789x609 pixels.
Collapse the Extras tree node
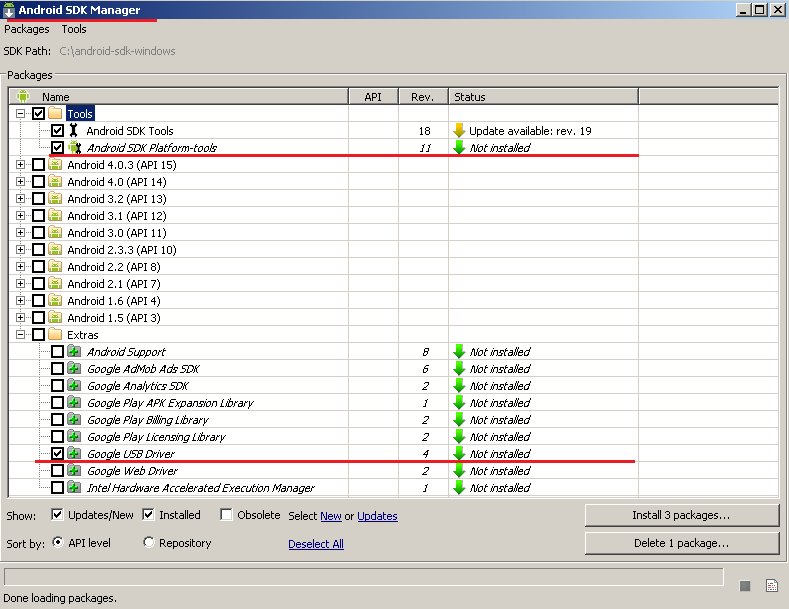click(20, 334)
